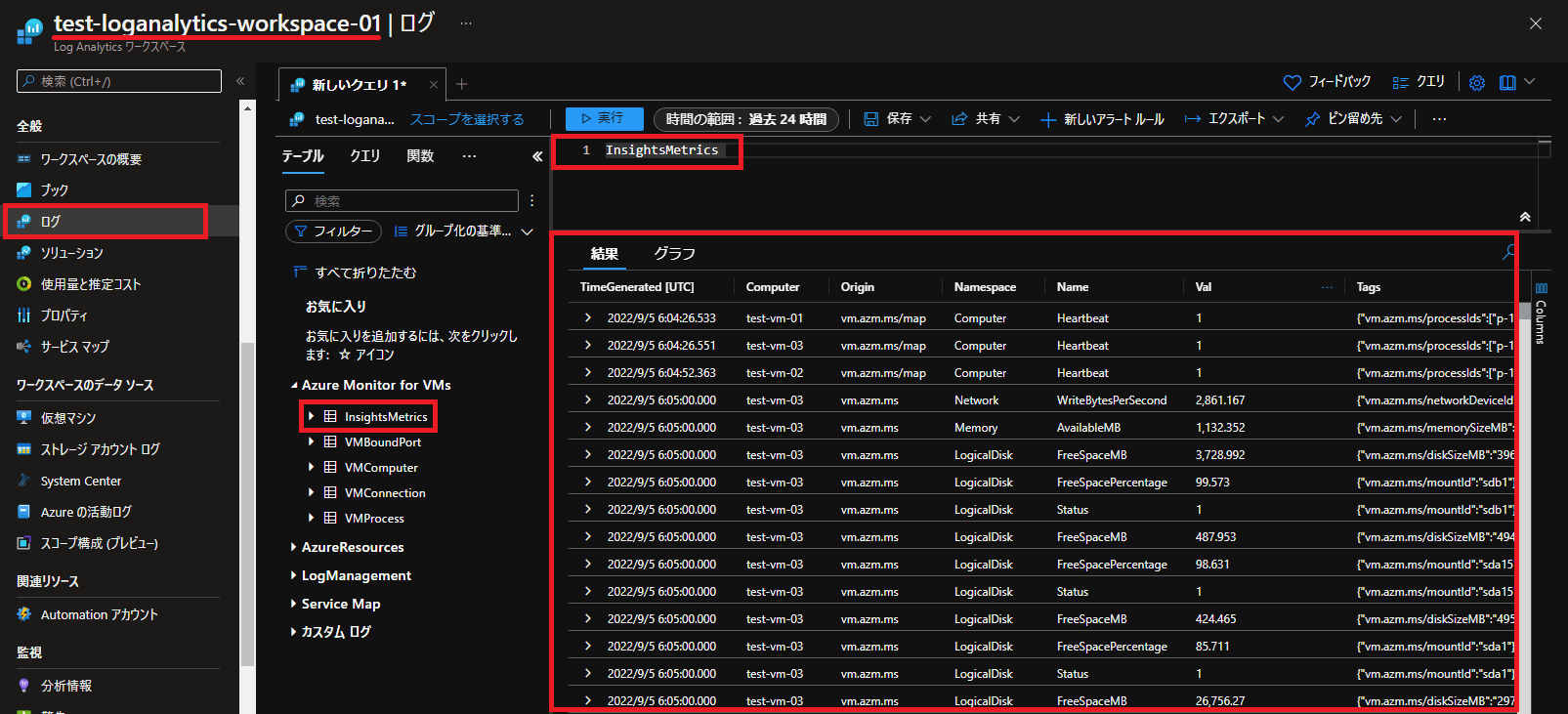Click the feedback heart icon
The image size is (1568, 714).
[1292, 83]
